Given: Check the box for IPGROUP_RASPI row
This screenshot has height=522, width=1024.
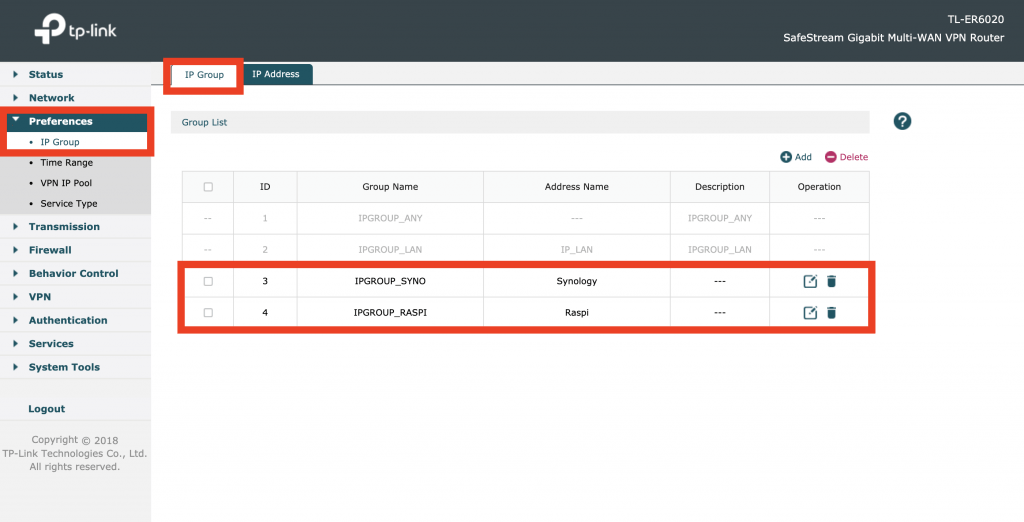Looking at the screenshot, I should click(208, 313).
